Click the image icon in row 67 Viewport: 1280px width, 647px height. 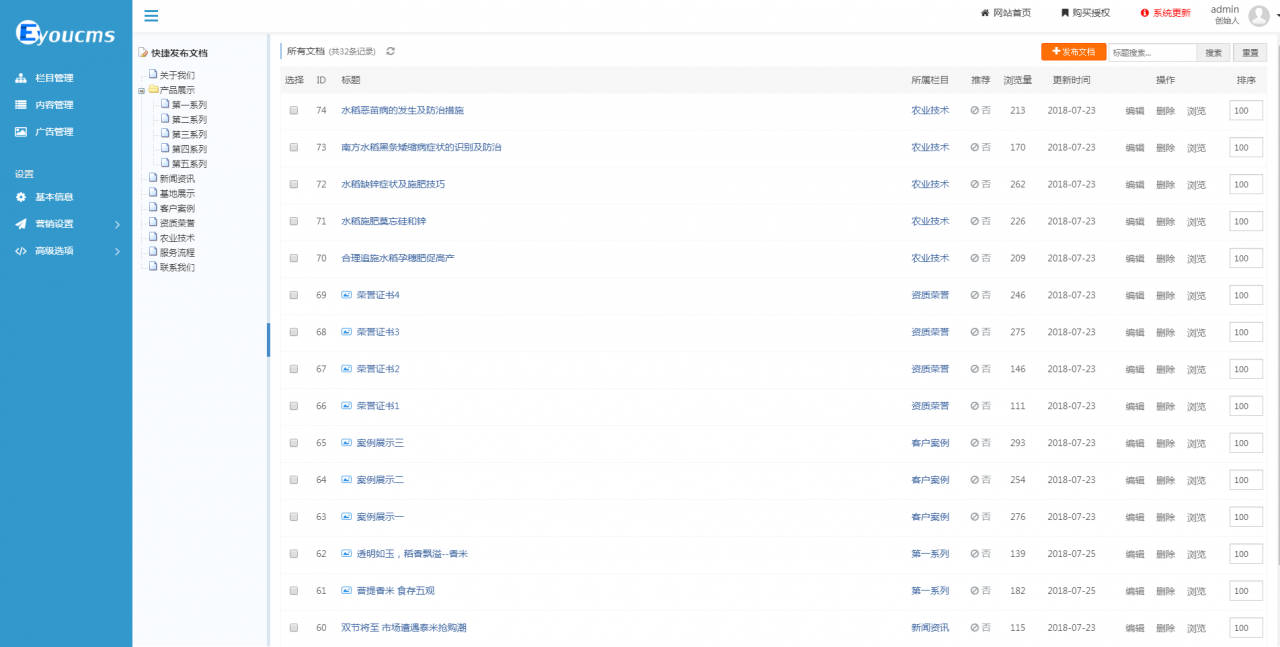coord(347,369)
